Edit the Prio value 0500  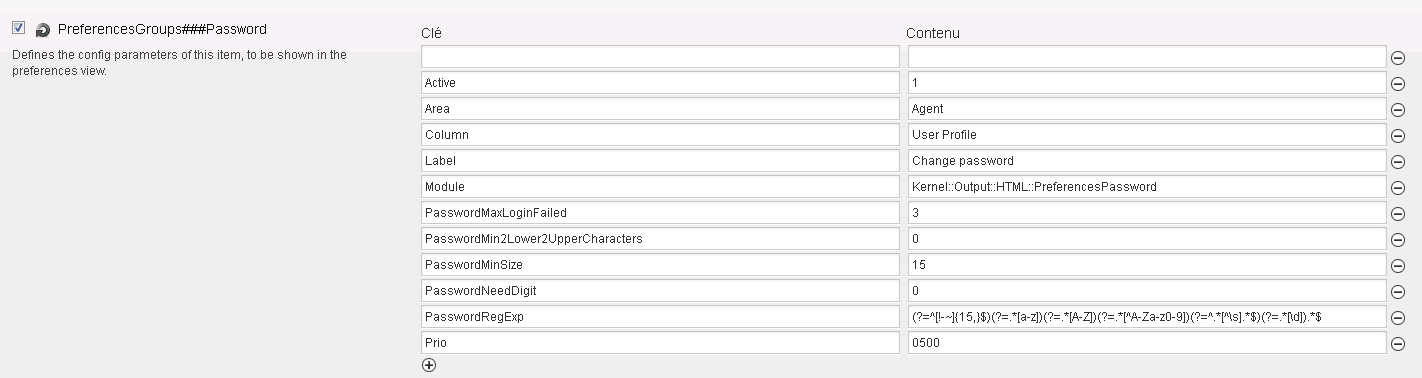(x=1147, y=343)
